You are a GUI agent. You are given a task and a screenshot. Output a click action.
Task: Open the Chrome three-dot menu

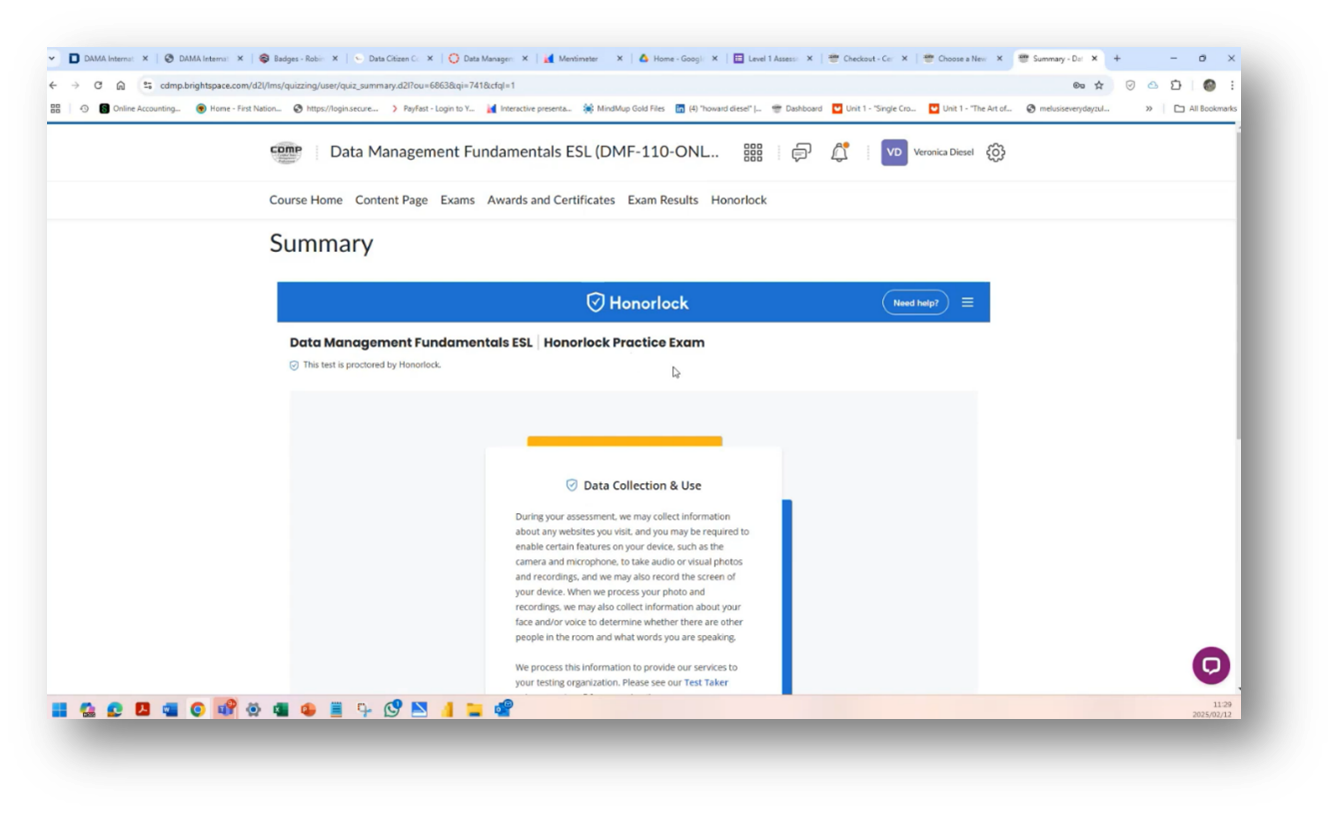click(x=1232, y=86)
